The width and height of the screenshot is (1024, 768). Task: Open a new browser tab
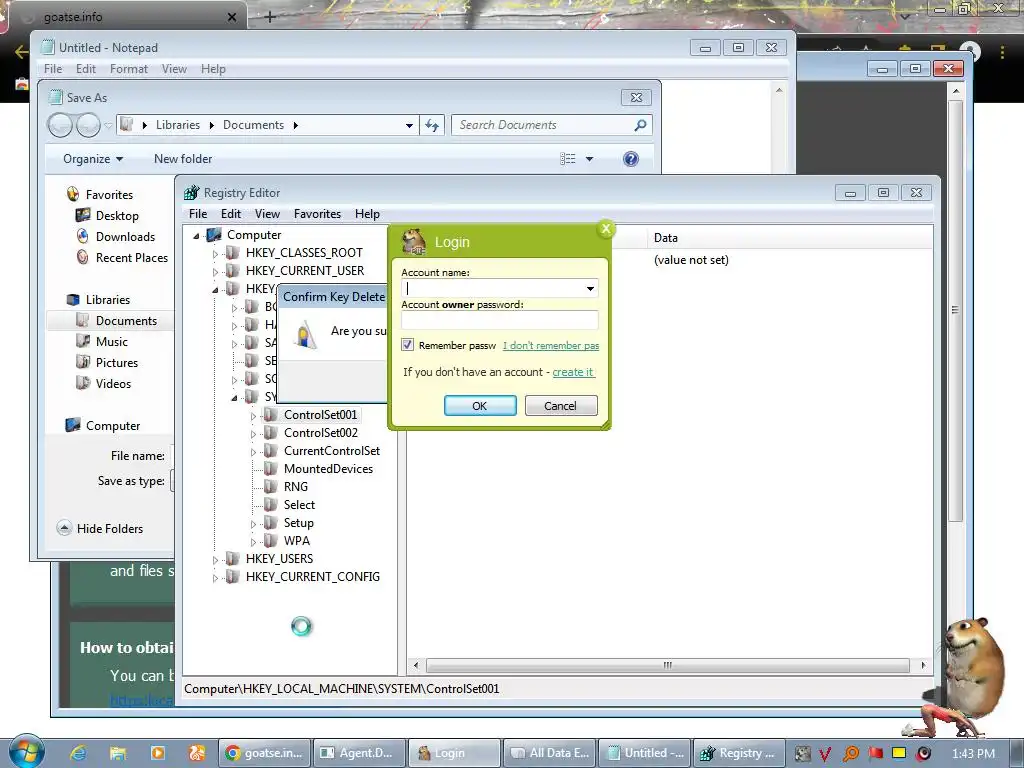pos(270,17)
